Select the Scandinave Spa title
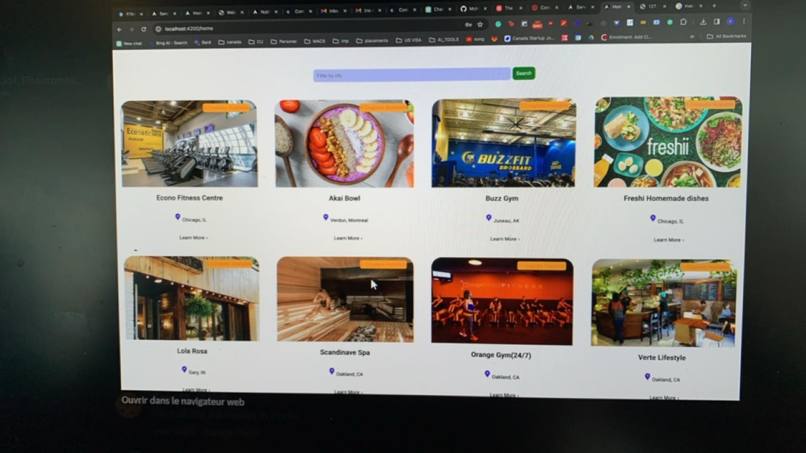 pos(345,353)
